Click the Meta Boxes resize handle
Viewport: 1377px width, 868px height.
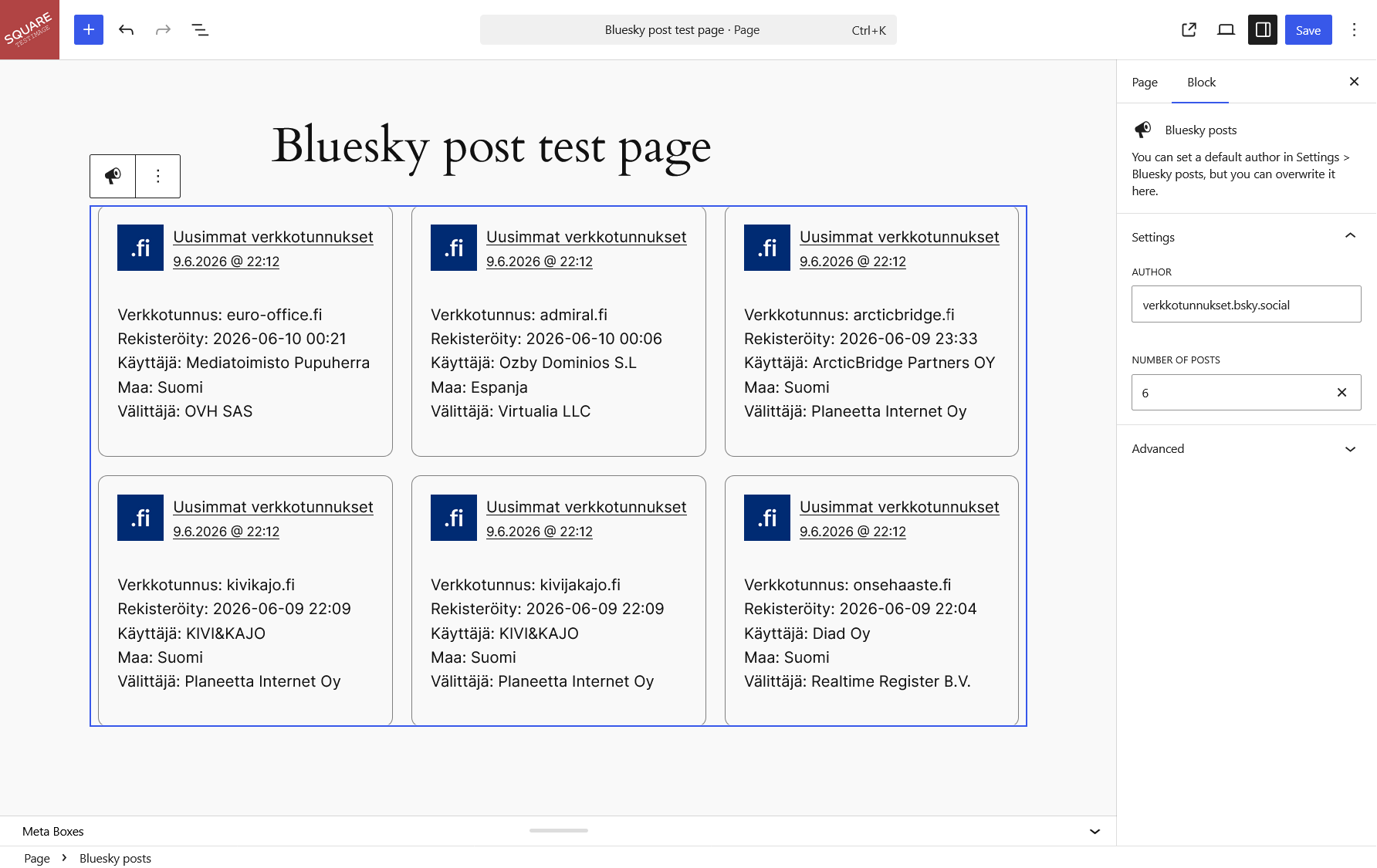coord(559,830)
